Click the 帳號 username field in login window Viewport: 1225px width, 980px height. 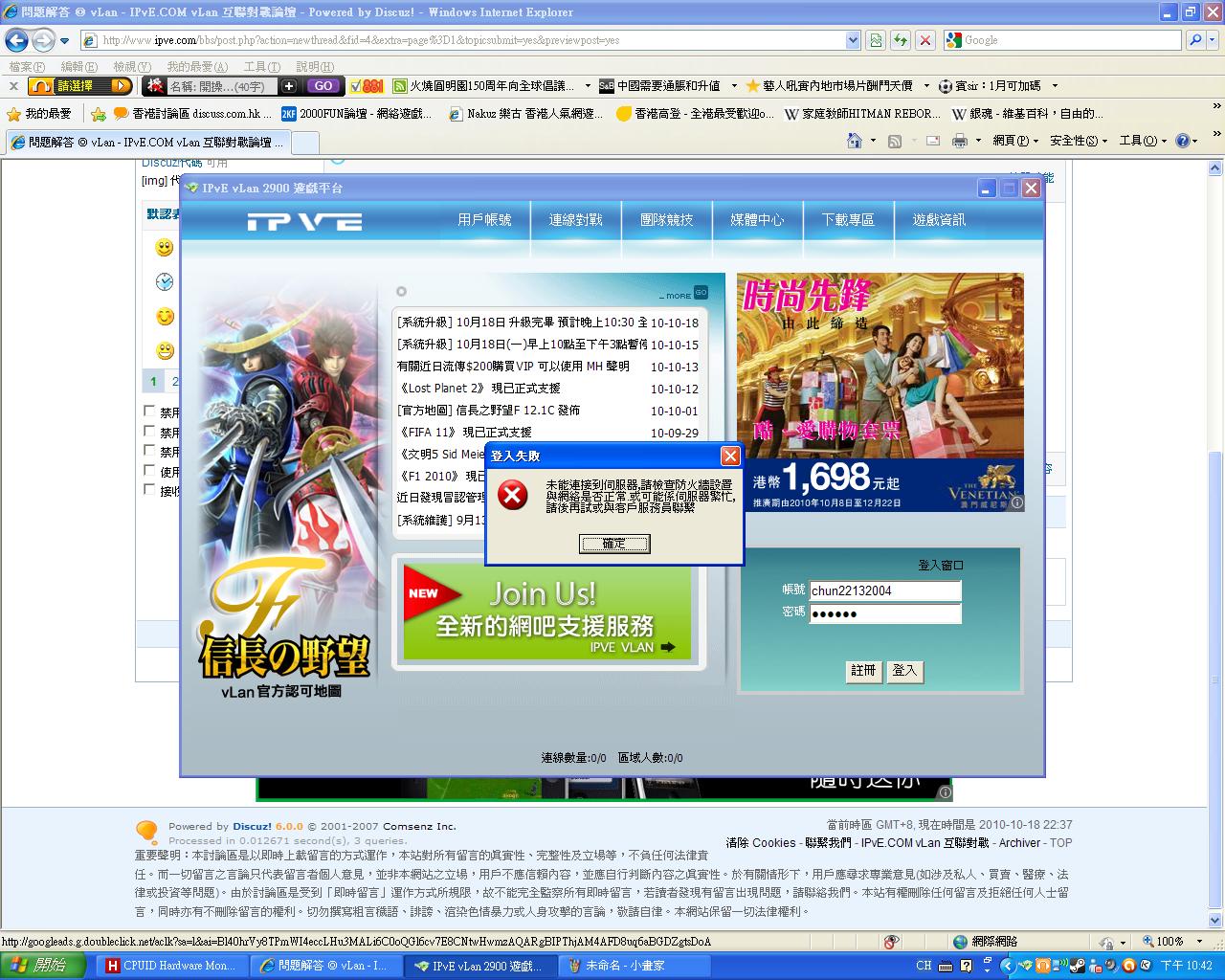click(885, 590)
